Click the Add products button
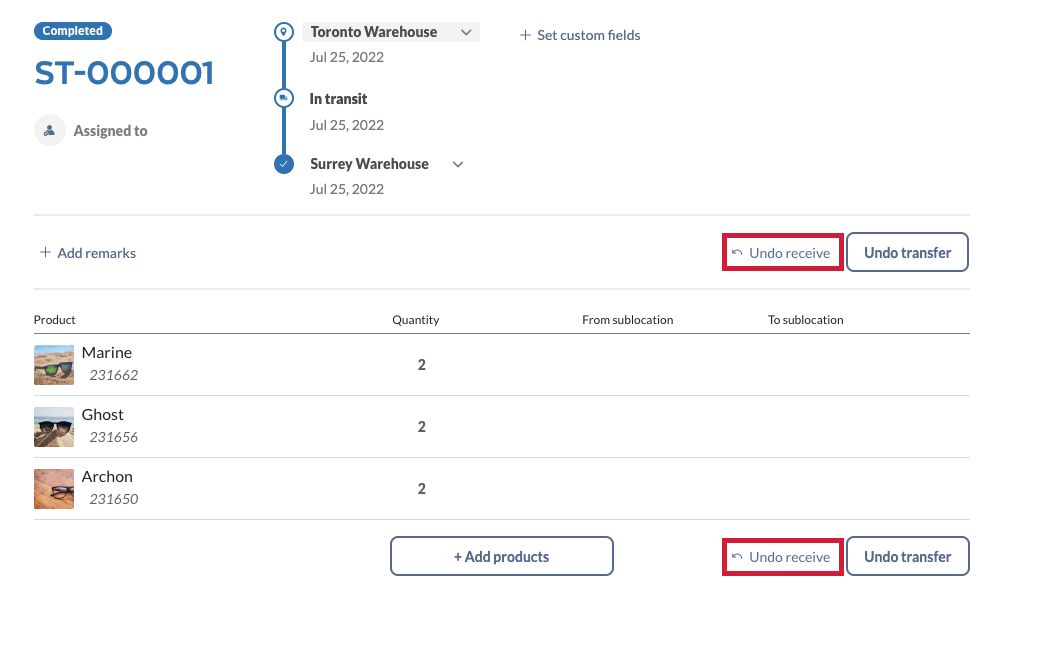Screen dimensions: 1057x649 (x=501, y=557)
